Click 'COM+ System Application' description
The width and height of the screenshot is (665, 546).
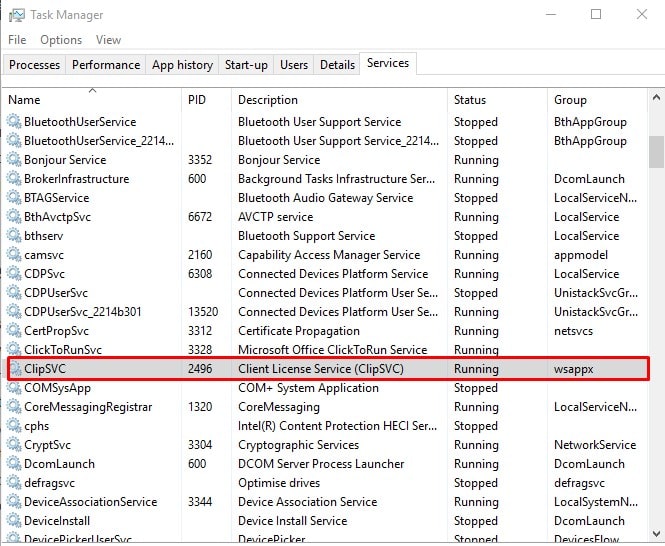(x=308, y=388)
